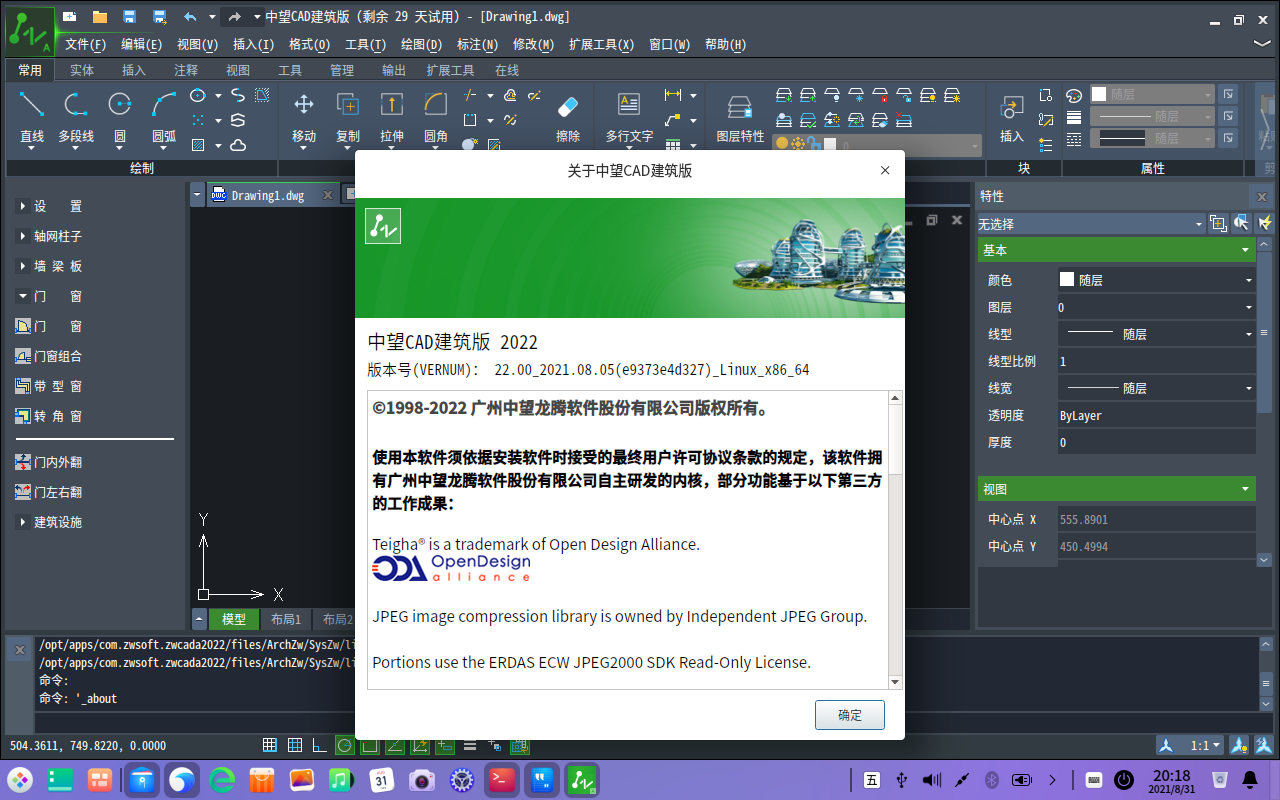Click the 绘制 panel title bar
This screenshot has height=800, width=1280.
pyautogui.click(x=142, y=168)
